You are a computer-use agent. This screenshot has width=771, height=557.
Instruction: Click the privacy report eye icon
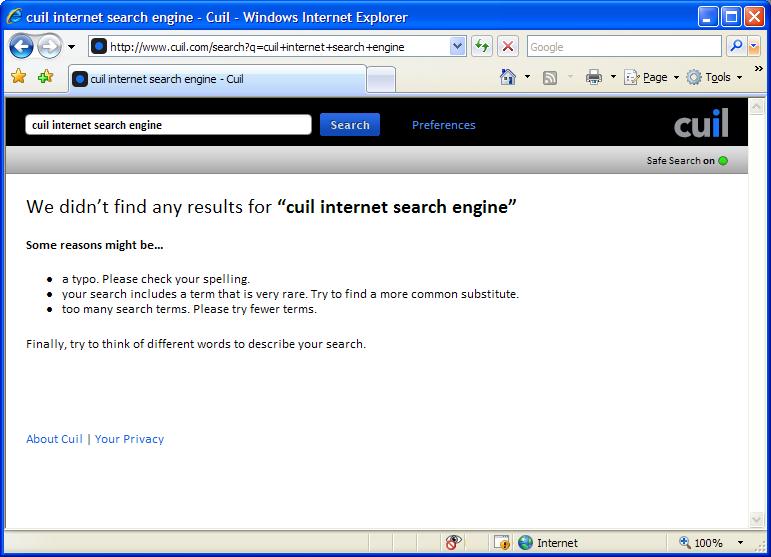pyautogui.click(x=453, y=542)
